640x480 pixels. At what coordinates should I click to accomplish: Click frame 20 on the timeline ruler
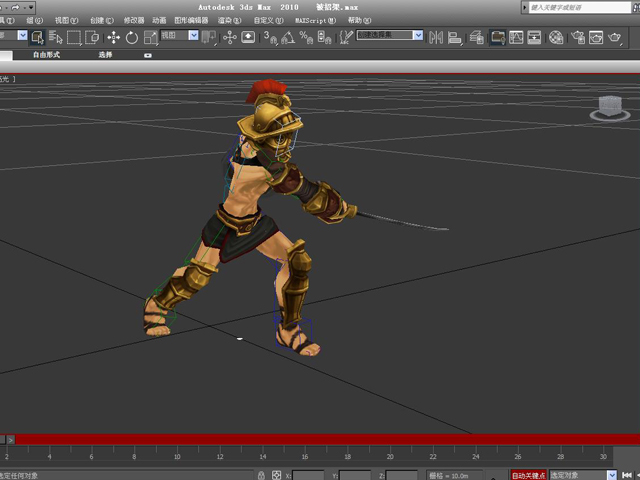(x=390, y=456)
